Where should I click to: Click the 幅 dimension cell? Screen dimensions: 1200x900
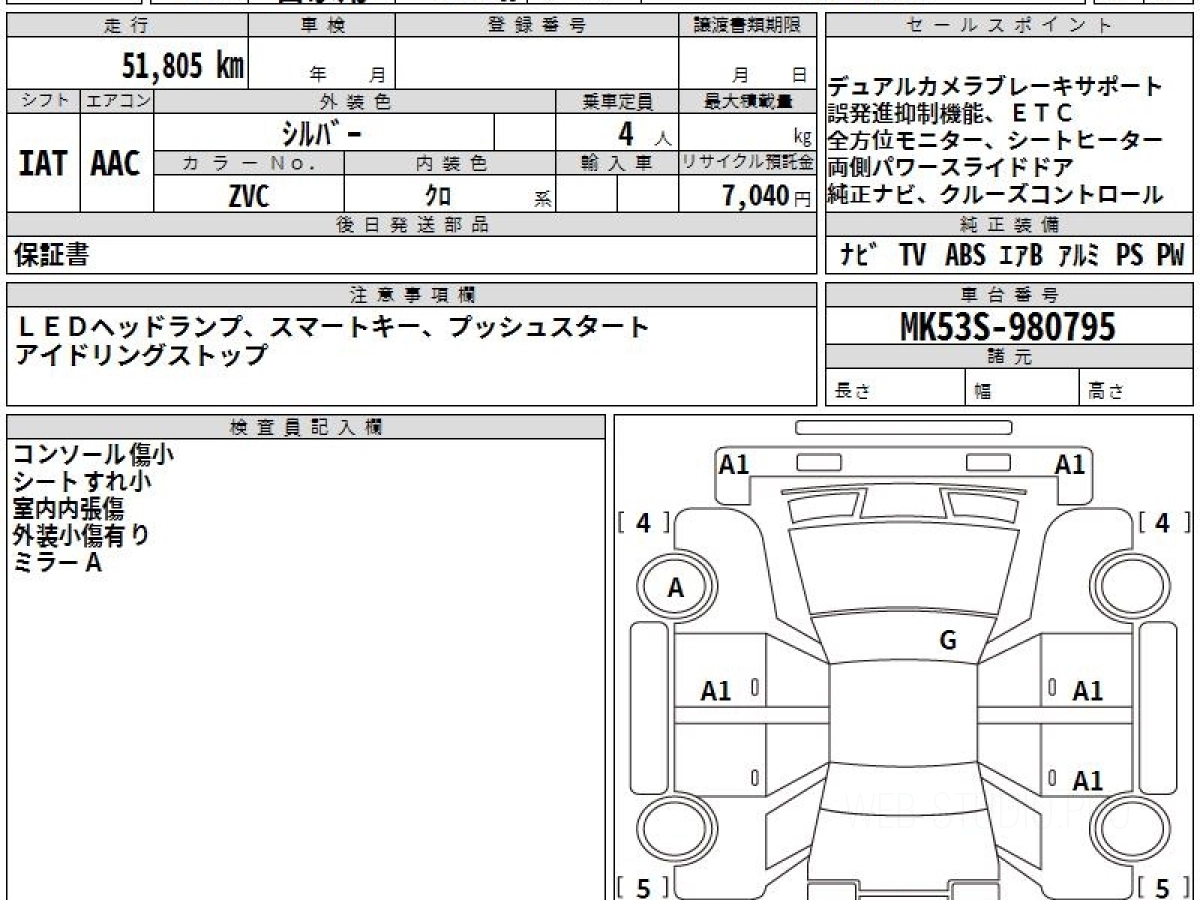1022,388
